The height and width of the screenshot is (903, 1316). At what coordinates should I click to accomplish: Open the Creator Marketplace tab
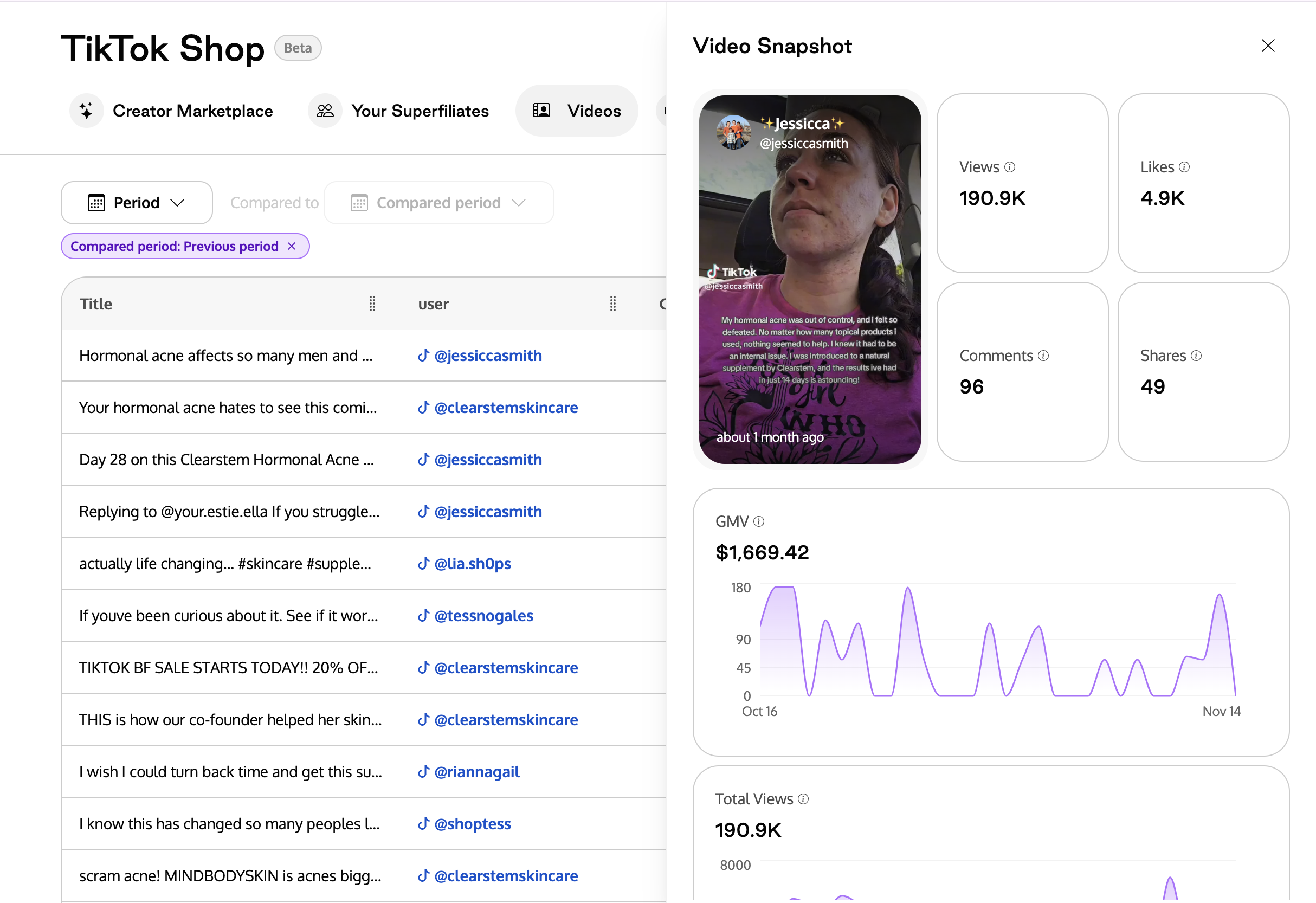pos(172,111)
